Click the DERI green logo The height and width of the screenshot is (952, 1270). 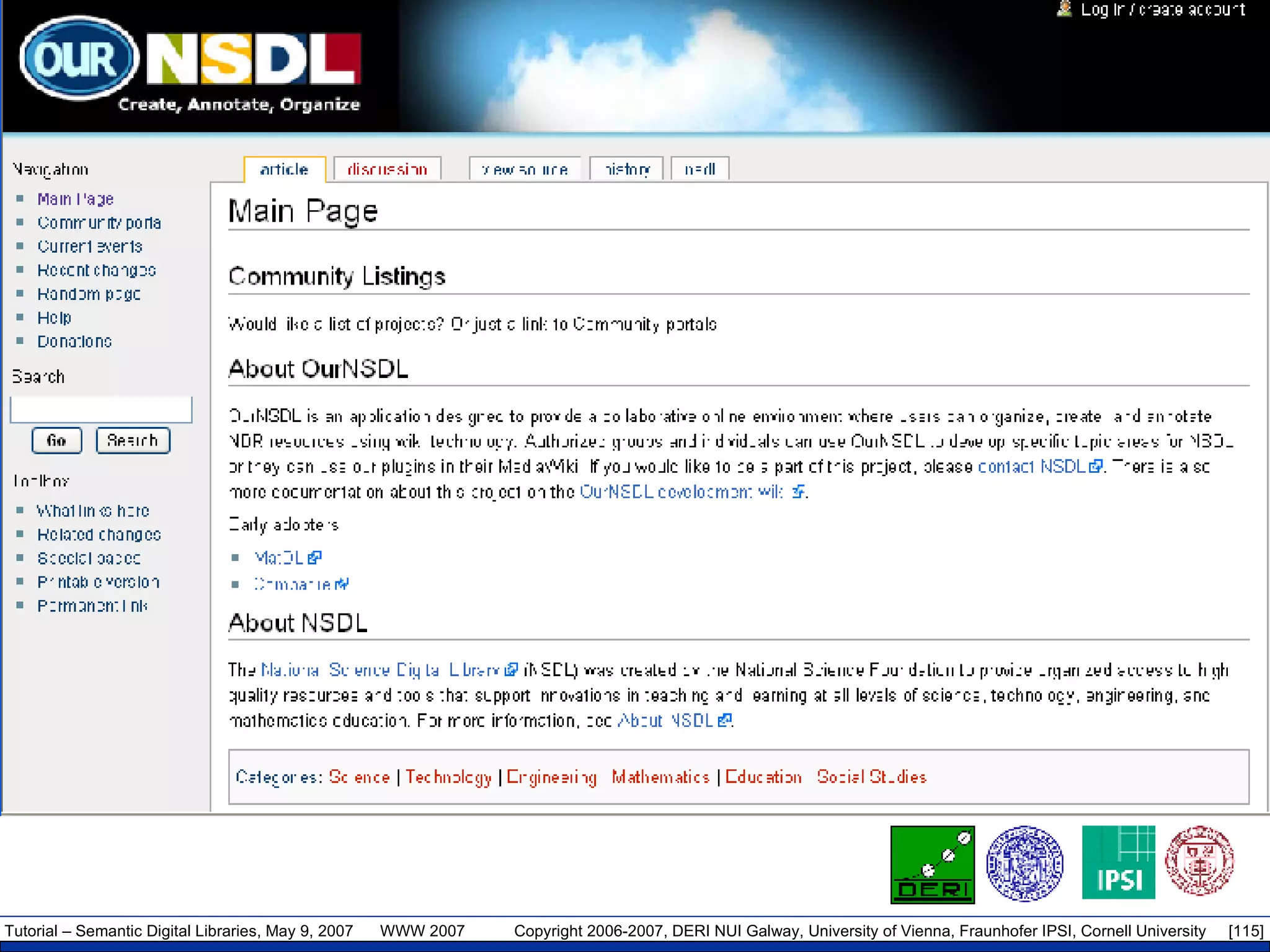pos(932,865)
